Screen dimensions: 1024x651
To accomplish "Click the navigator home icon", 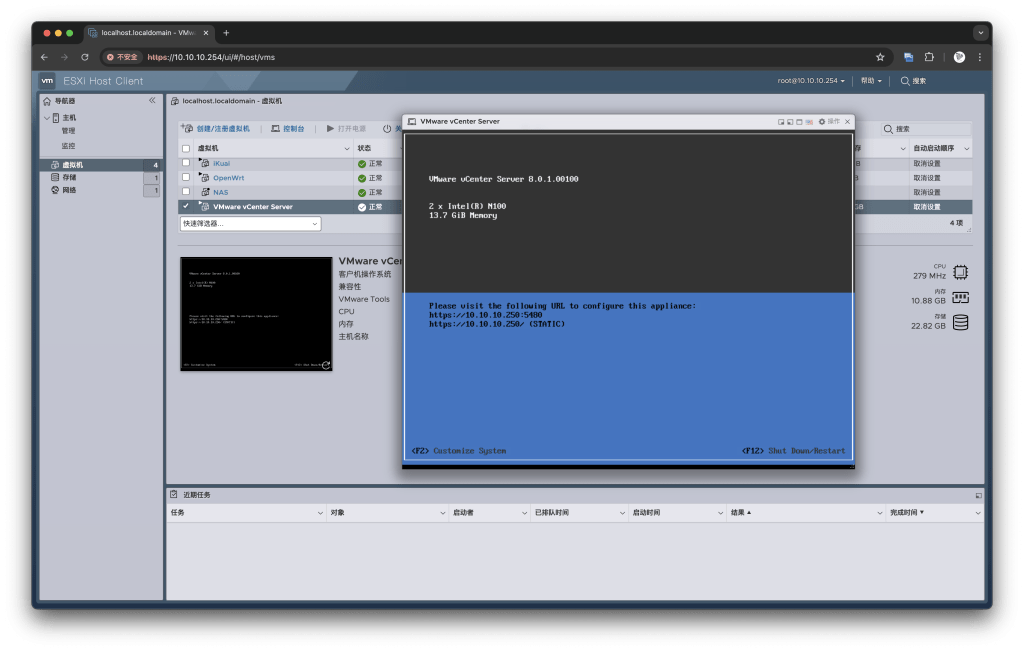I will (47, 101).
